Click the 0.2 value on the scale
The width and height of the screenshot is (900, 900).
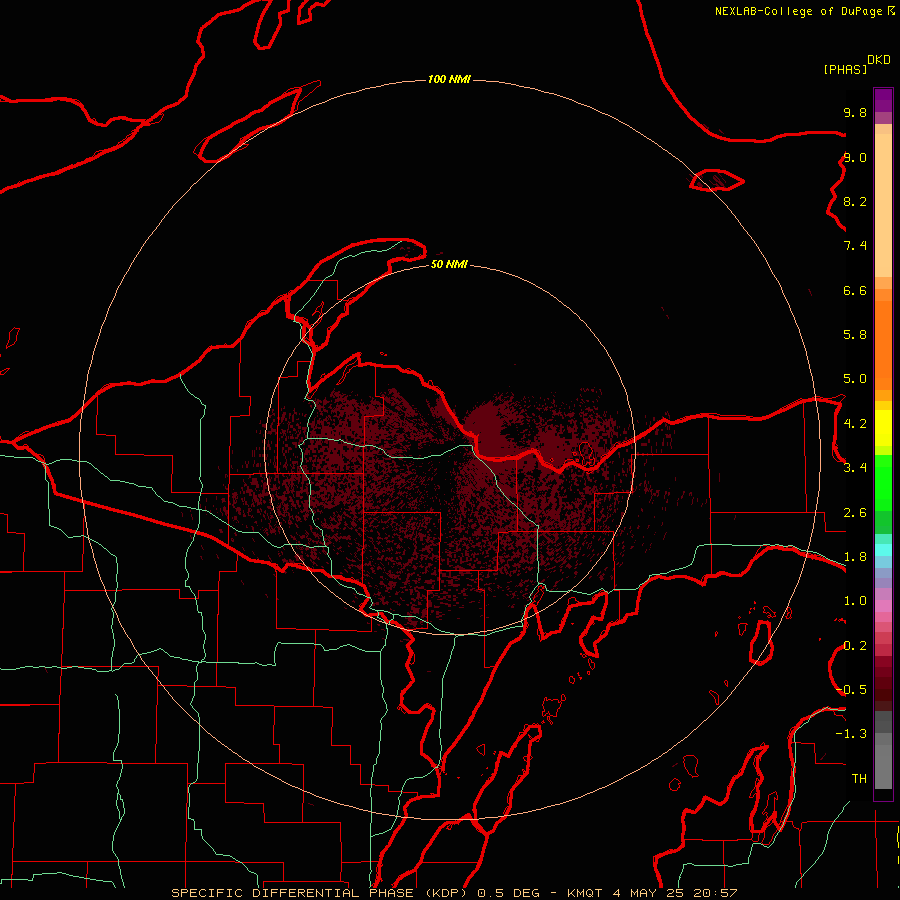click(855, 646)
